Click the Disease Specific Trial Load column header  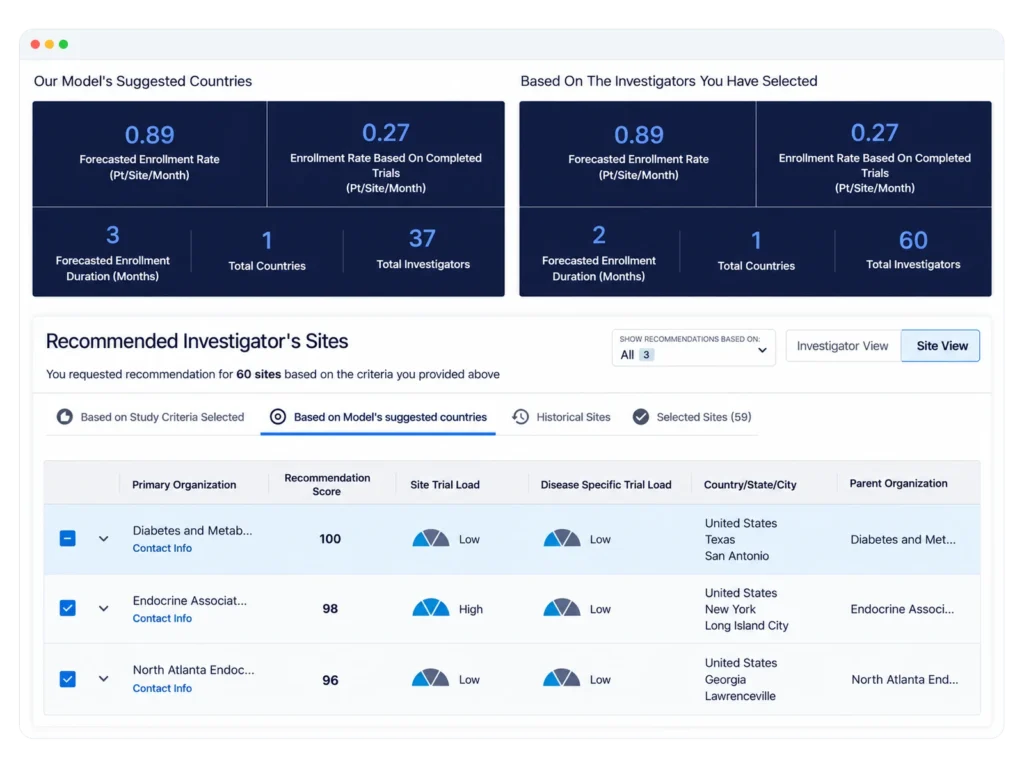pos(606,485)
